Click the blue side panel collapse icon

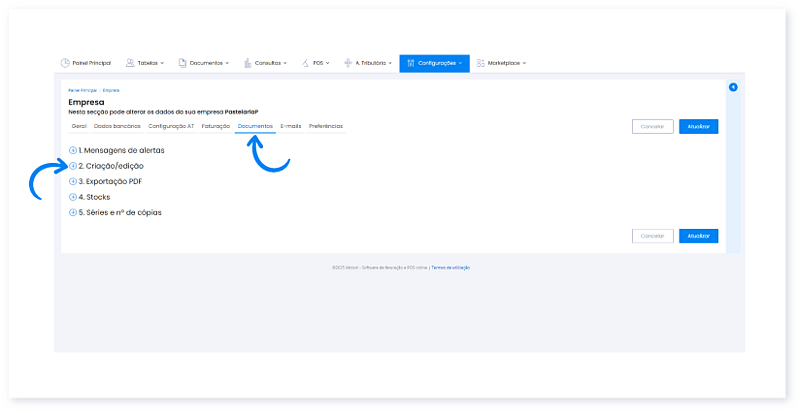[x=733, y=88]
